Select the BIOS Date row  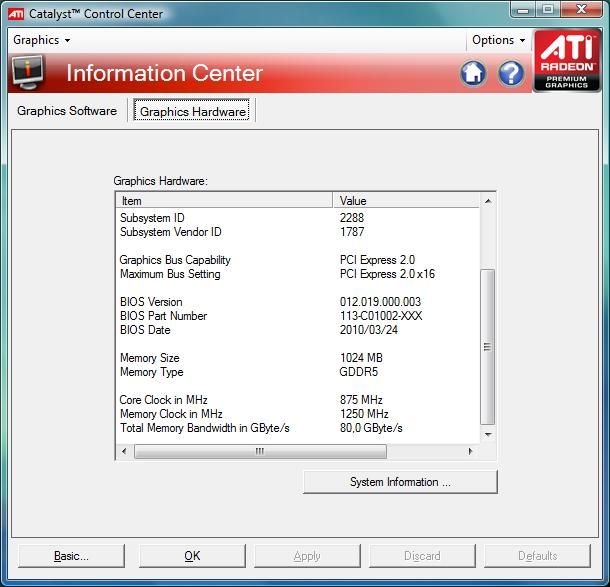[298, 330]
